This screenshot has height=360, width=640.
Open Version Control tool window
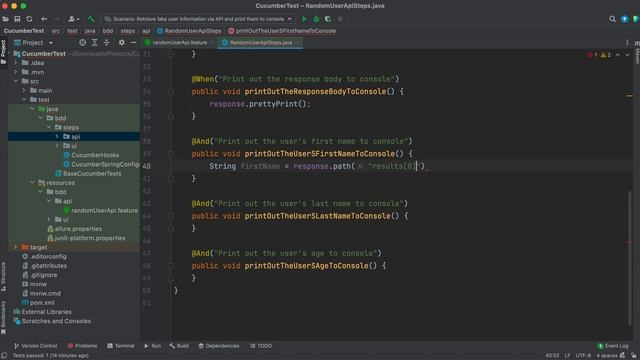pos(36,346)
